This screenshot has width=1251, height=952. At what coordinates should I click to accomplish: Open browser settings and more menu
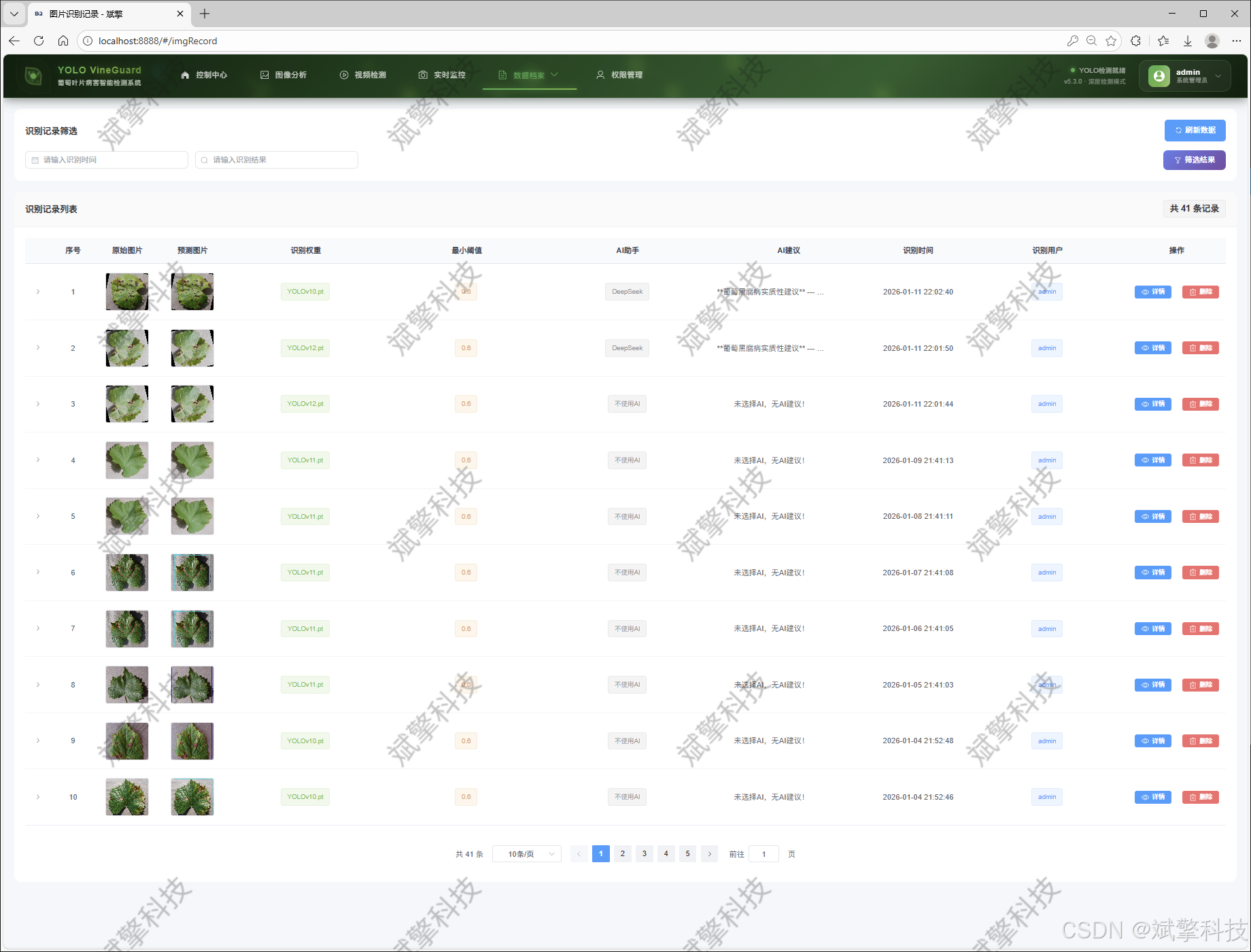point(1236,41)
